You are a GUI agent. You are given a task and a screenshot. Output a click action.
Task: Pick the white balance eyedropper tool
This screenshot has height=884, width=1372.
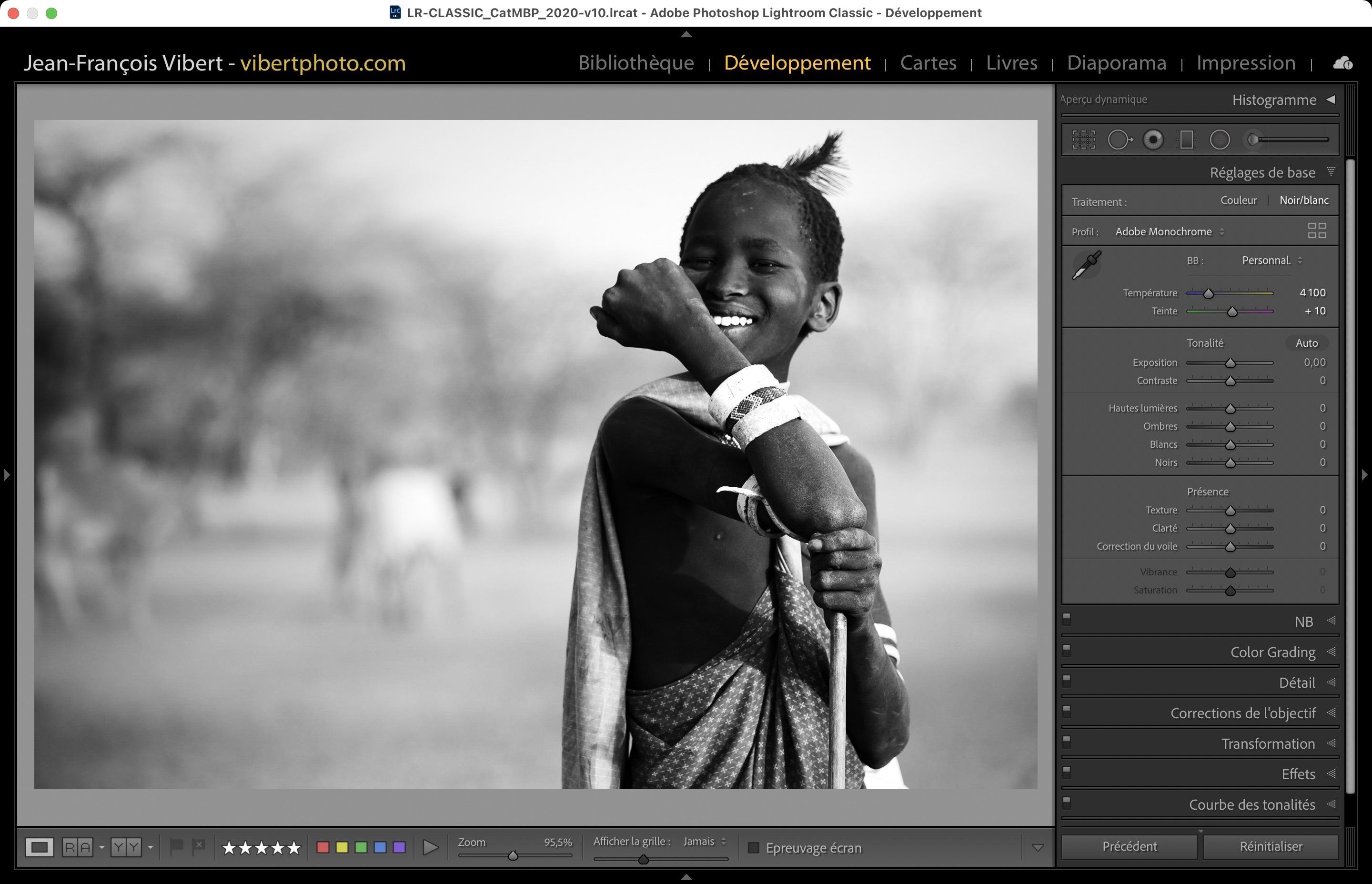[1087, 265]
